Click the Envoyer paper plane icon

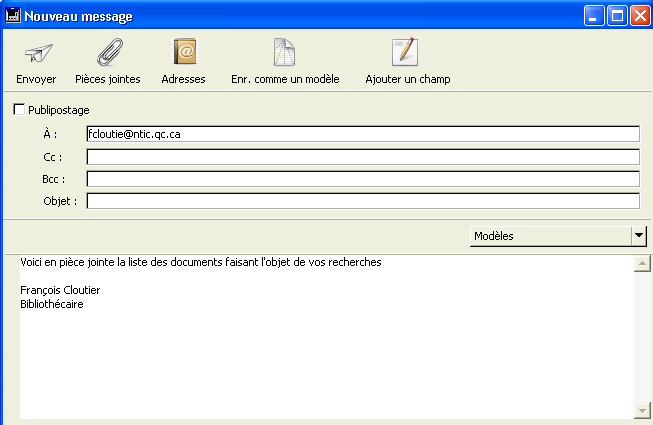(x=36, y=53)
